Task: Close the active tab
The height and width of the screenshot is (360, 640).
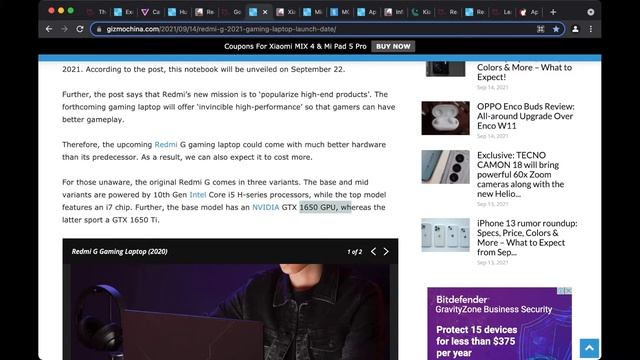Action: pyautogui.click(x=265, y=12)
